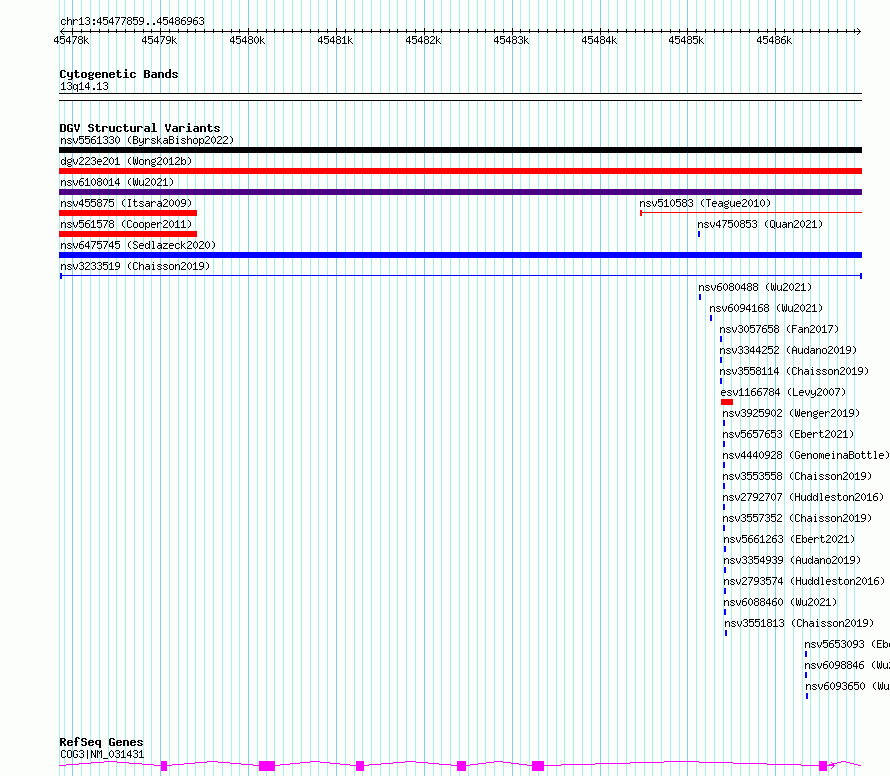The image size is (890, 776).
Task: Click the nsv455875 (Itsara2009) label
Action: tap(126, 203)
